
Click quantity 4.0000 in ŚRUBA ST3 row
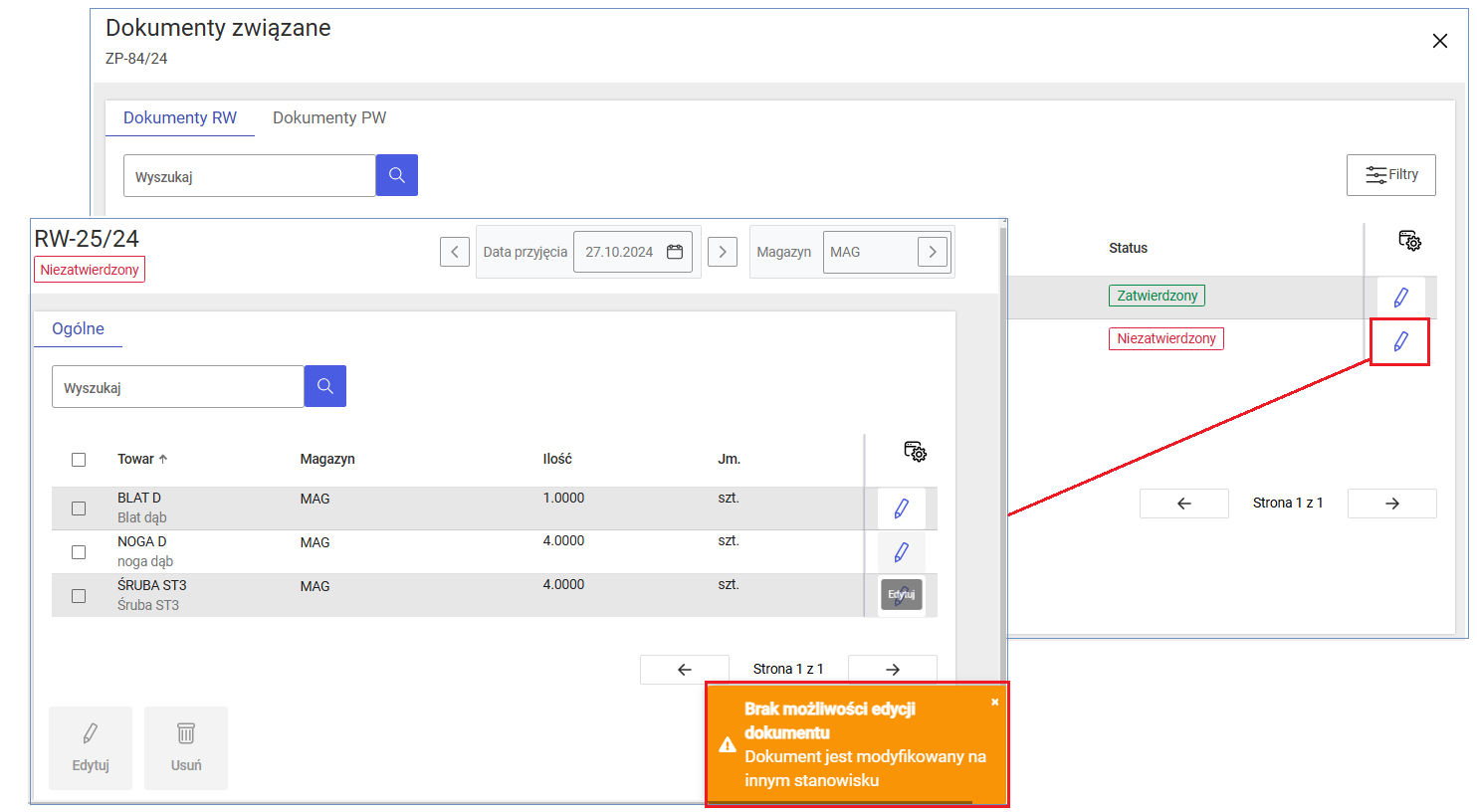(x=563, y=584)
